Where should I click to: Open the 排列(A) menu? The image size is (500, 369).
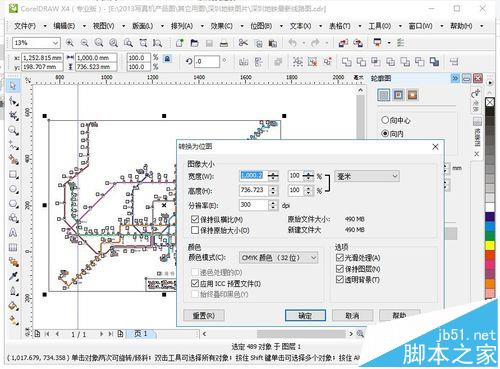coord(182,26)
